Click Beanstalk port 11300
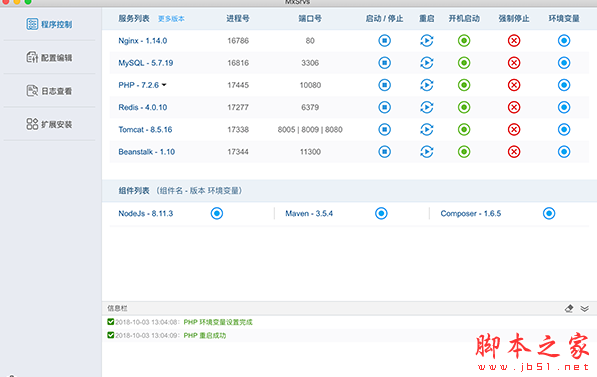The image size is (597, 377). (x=310, y=152)
